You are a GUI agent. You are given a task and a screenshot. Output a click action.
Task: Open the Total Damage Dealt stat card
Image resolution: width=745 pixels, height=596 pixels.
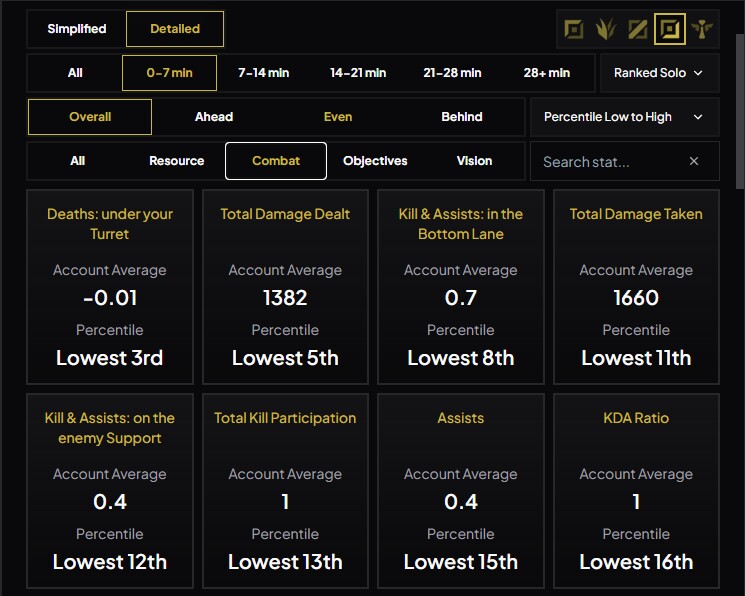coord(285,287)
